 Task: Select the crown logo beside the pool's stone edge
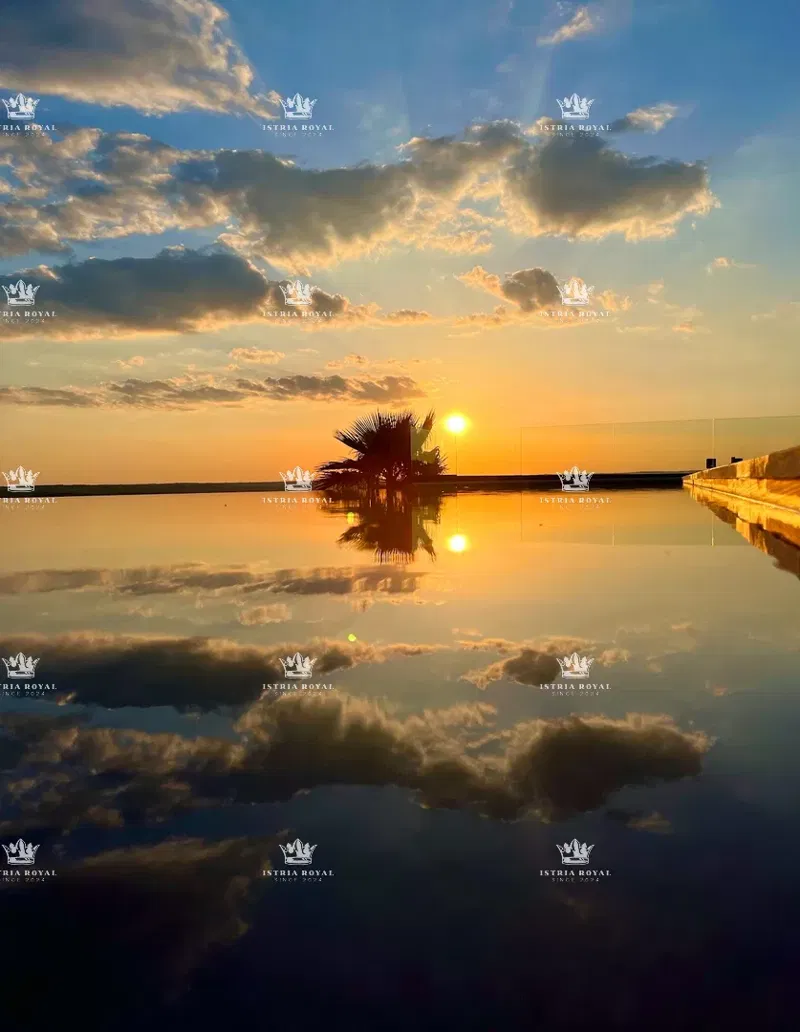click(x=575, y=479)
